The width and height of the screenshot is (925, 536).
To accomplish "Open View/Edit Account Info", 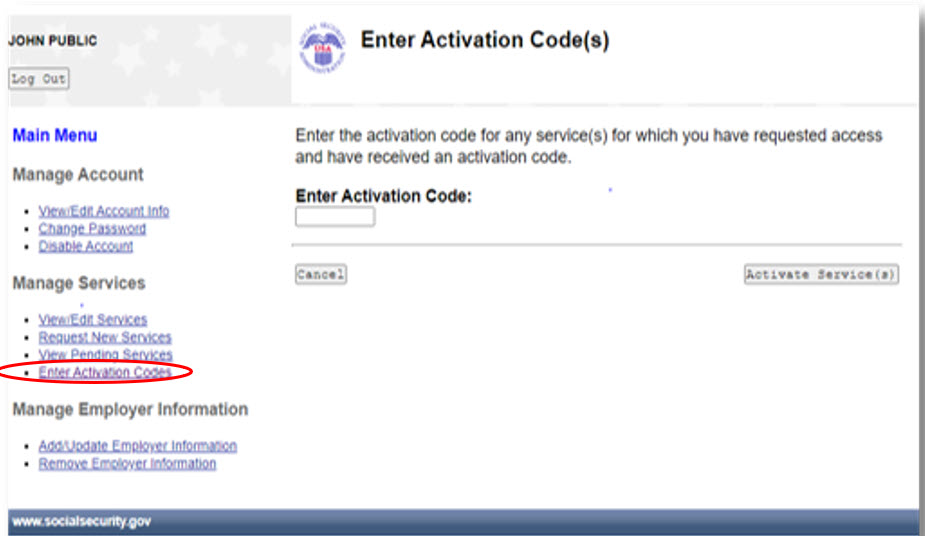I will 104,211.
